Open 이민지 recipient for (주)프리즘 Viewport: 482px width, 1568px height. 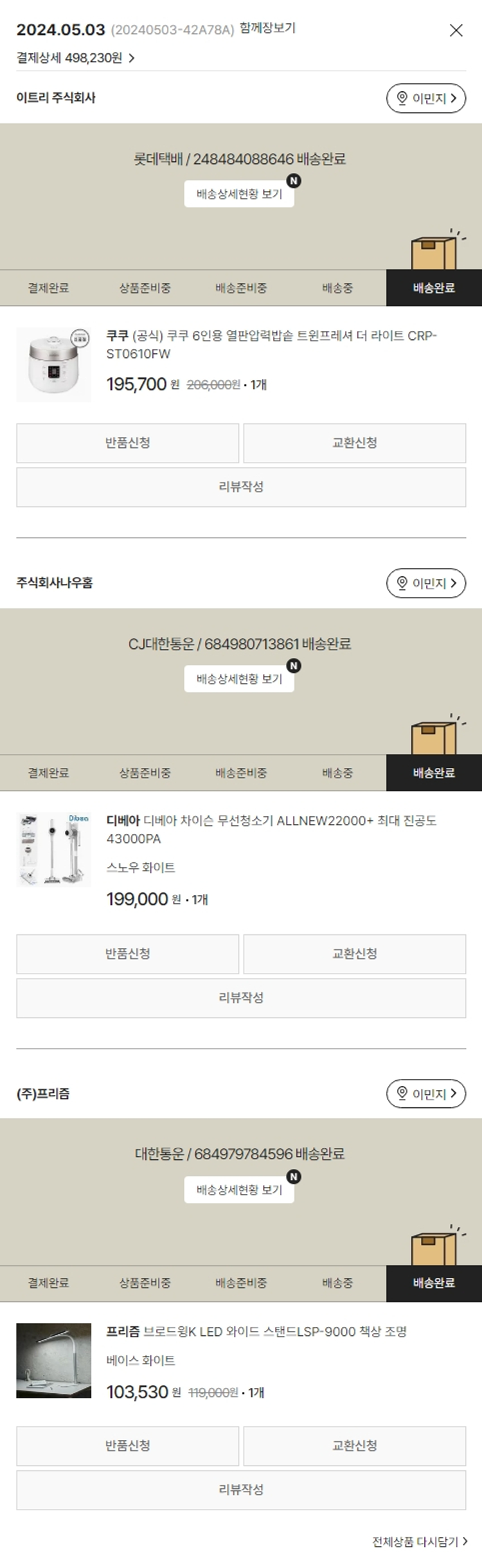[x=426, y=1093]
